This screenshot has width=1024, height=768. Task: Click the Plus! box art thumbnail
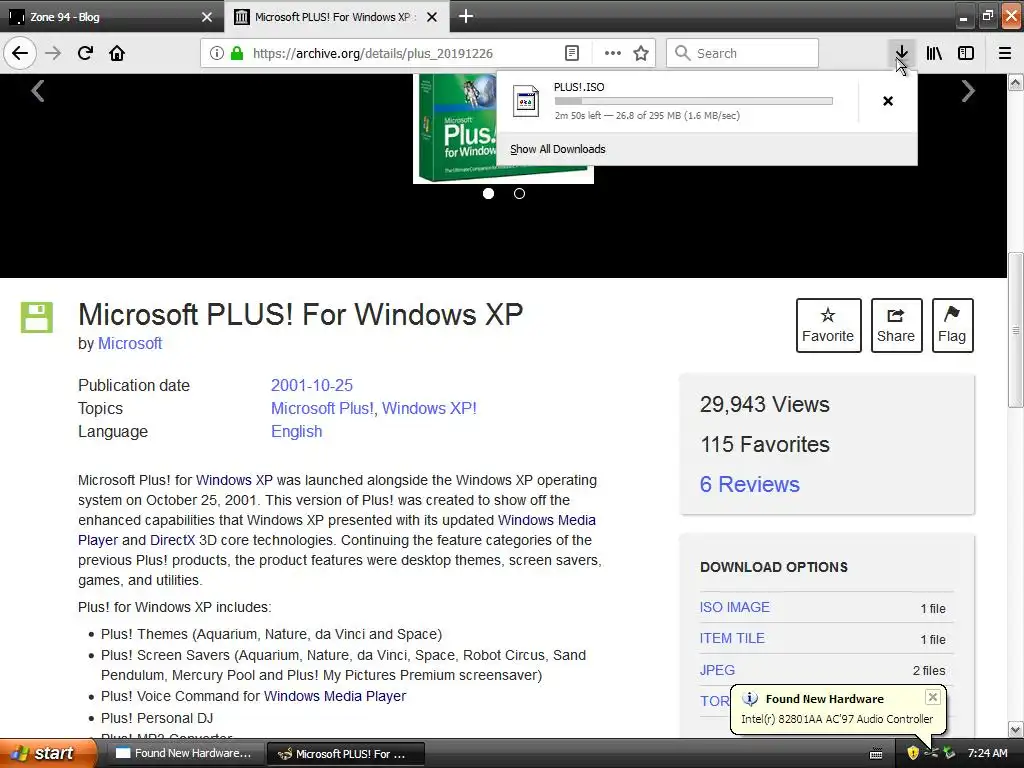[x=455, y=128]
